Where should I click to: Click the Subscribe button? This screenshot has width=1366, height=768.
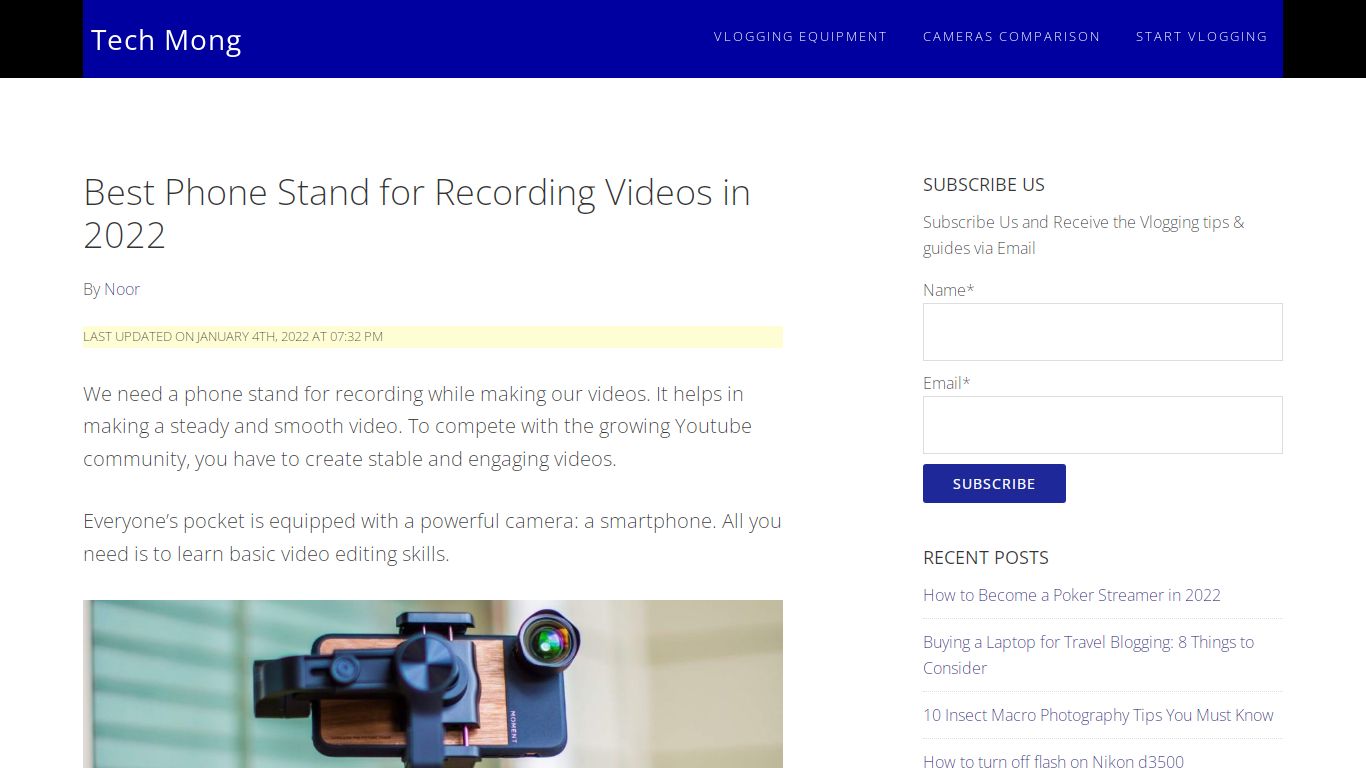coord(994,483)
